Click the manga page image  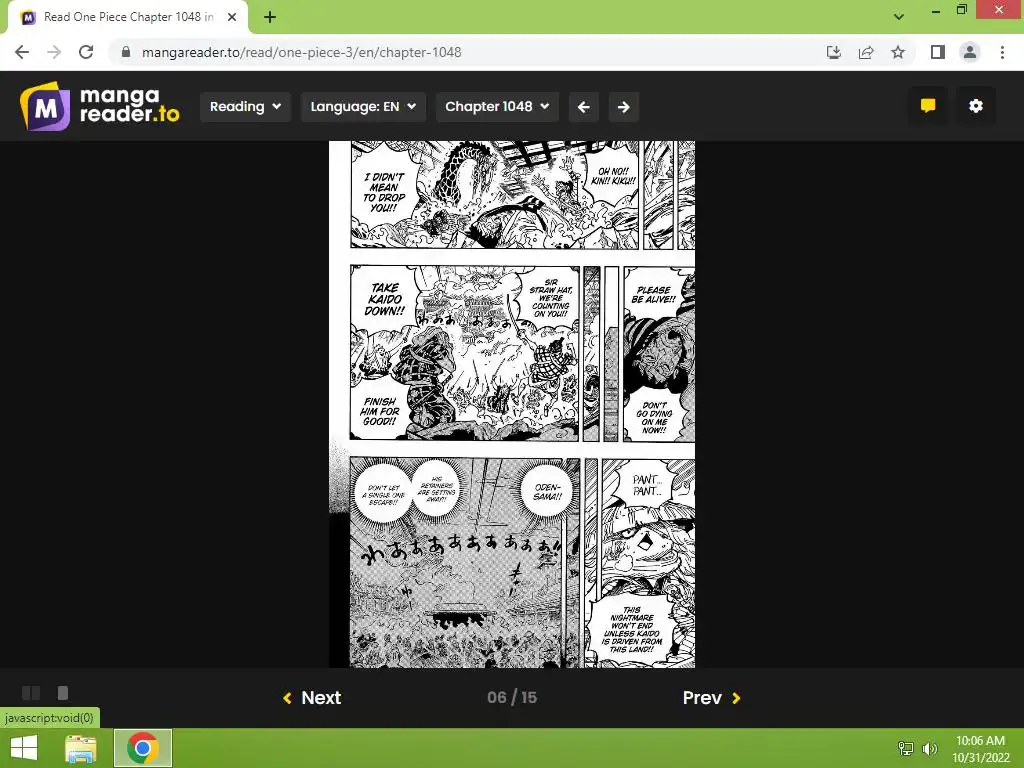(512, 404)
